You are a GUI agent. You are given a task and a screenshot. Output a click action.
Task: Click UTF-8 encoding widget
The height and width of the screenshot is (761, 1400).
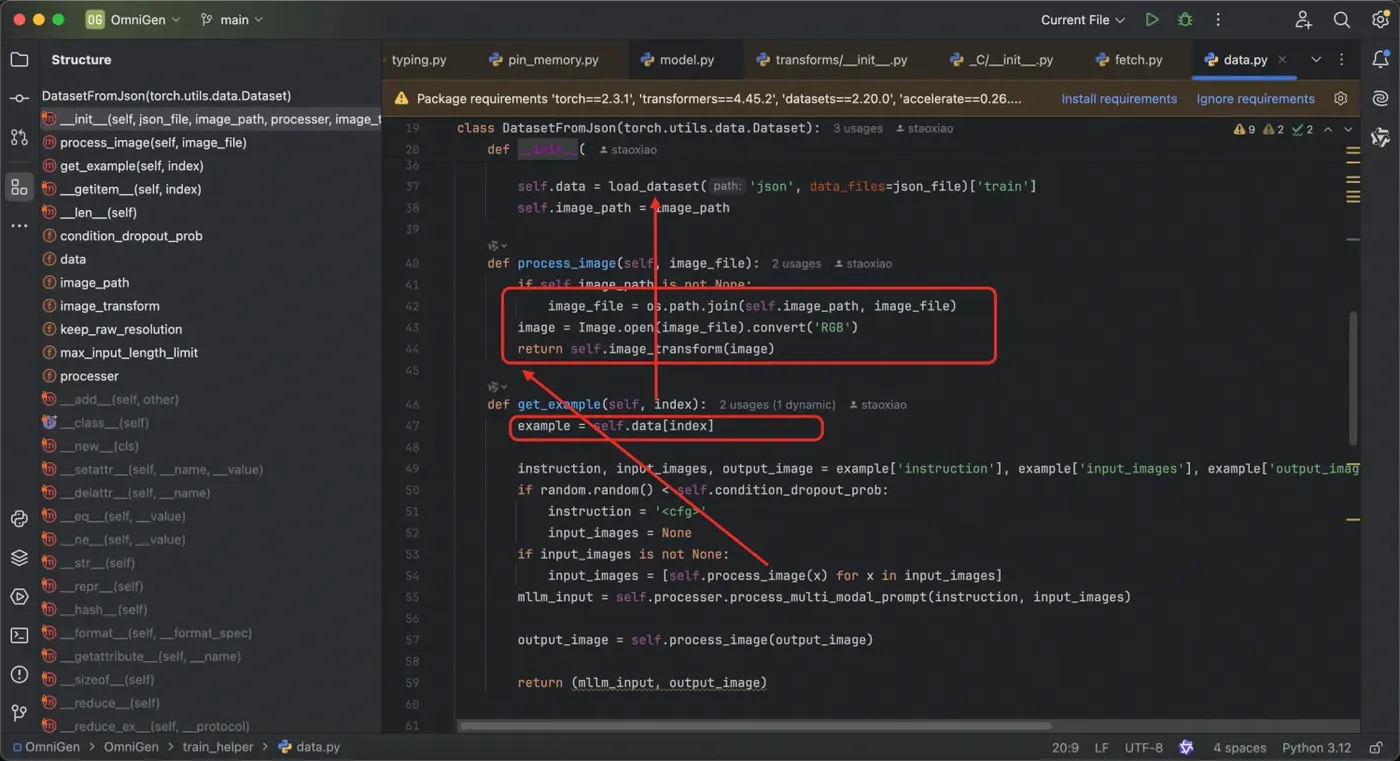coord(1144,747)
